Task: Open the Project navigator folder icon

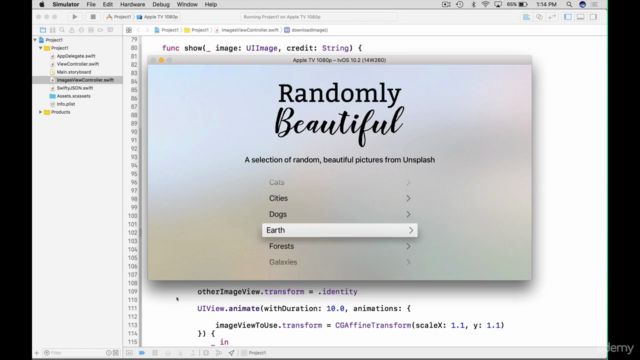Action: [43, 30]
